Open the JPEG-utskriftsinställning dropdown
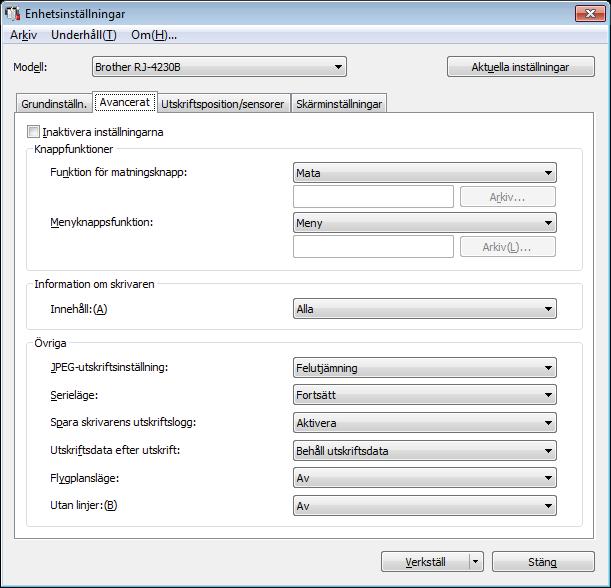The width and height of the screenshot is (611, 588). [x=425, y=368]
